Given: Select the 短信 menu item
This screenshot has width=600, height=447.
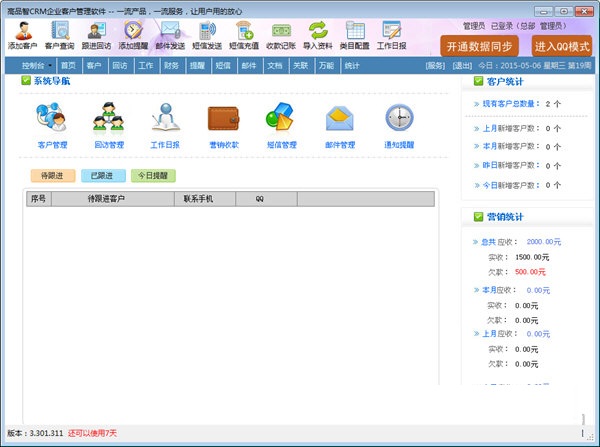Looking at the screenshot, I should [223, 66].
